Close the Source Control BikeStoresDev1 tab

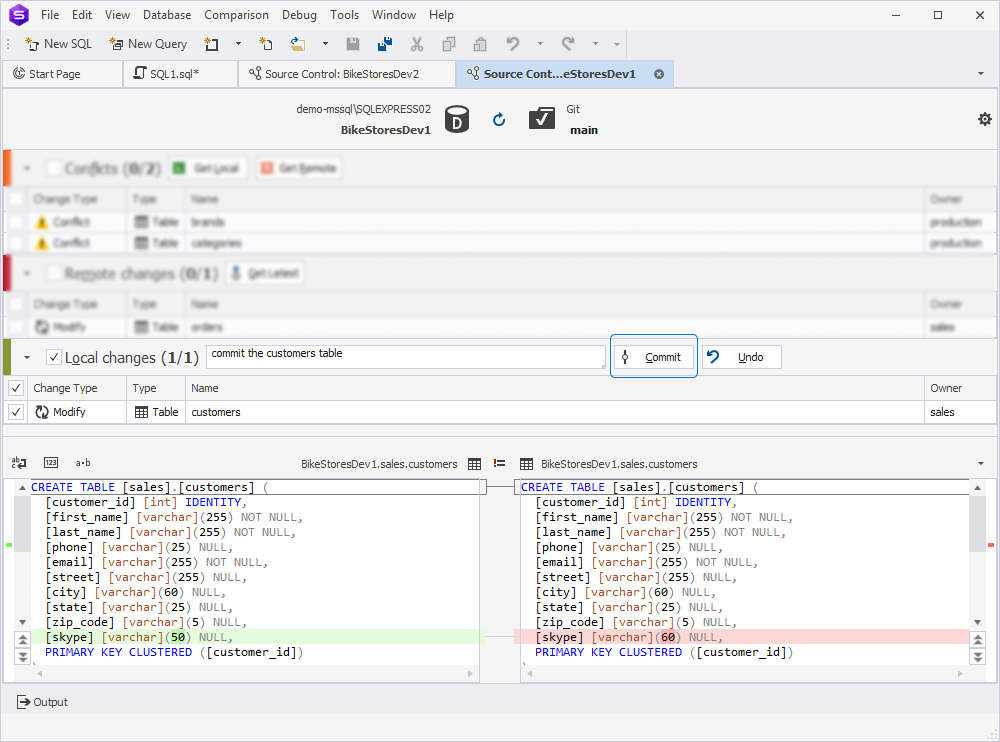pyautogui.click(x=659, y=74)
